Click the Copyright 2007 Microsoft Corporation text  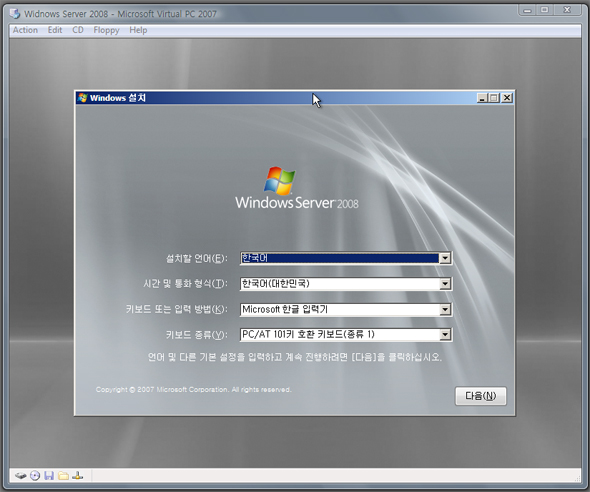pyautogui.click(x=193, y=389)
